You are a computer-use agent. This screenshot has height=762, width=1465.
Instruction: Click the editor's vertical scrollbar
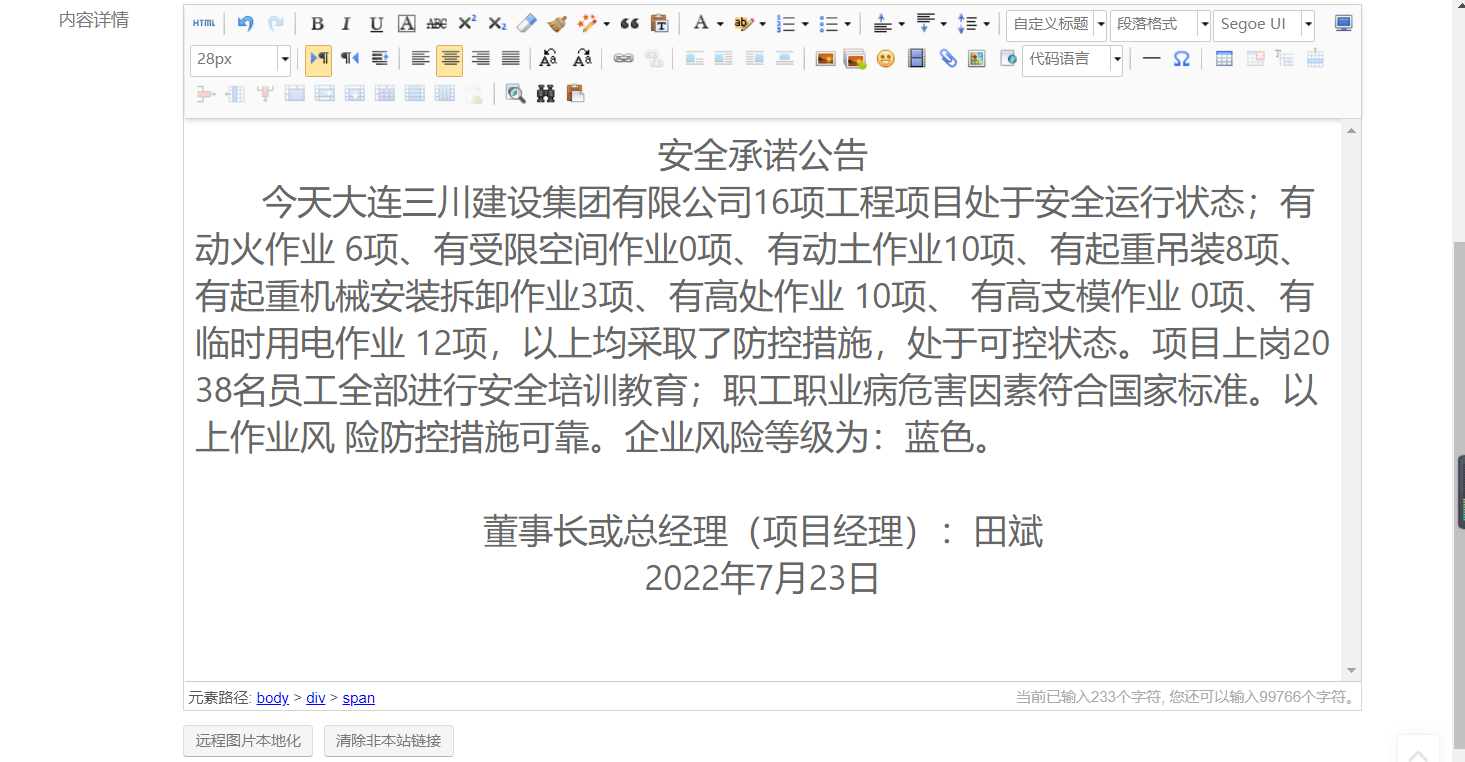pyautogui.click(x=1351, y=400)
